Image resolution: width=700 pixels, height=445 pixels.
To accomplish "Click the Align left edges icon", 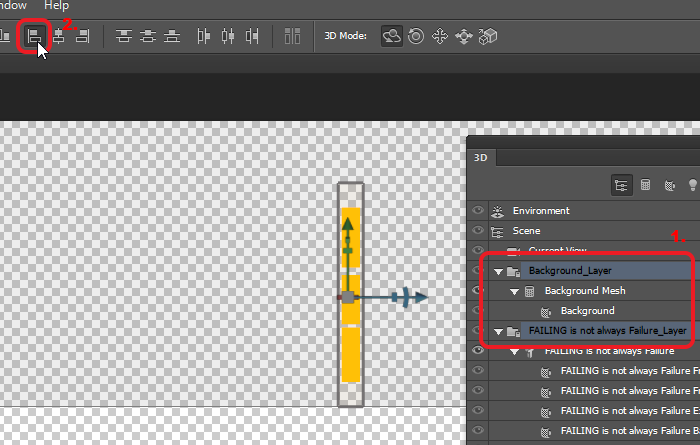I will (34, 36).
